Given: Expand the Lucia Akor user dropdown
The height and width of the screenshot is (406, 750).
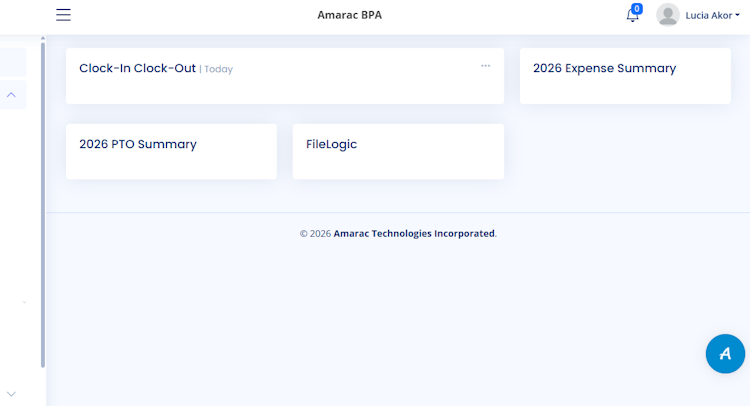Looking at the screenshot, I should [x=708, y=16].
